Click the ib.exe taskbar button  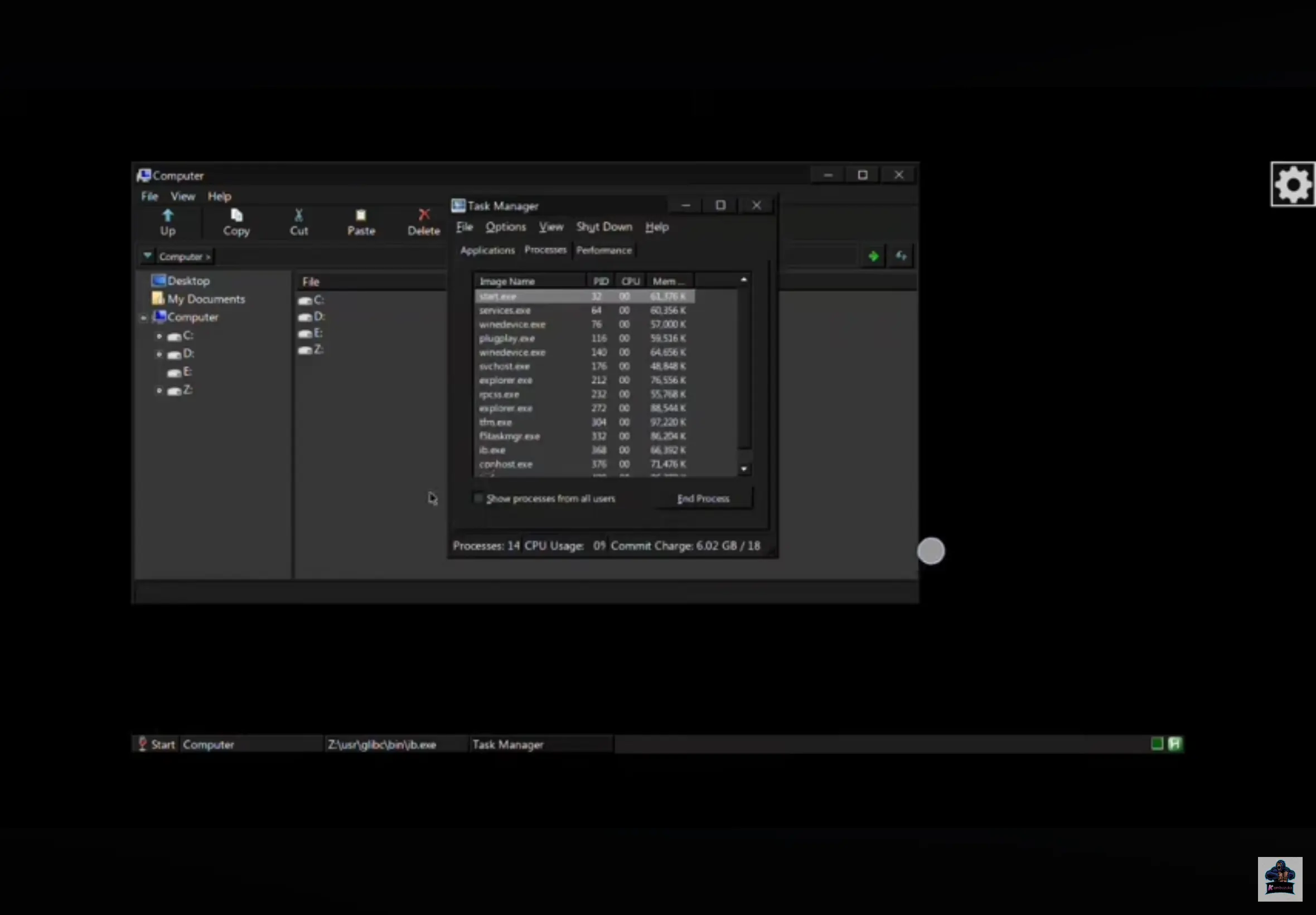click(x=396, y=745)
